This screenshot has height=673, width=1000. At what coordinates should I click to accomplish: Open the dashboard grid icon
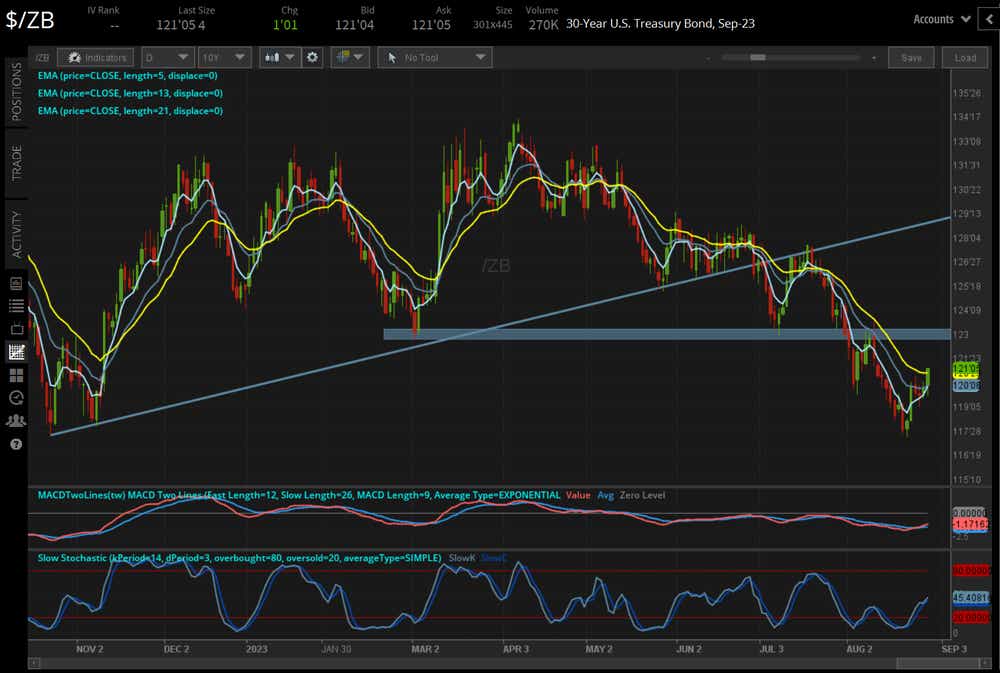15,375
